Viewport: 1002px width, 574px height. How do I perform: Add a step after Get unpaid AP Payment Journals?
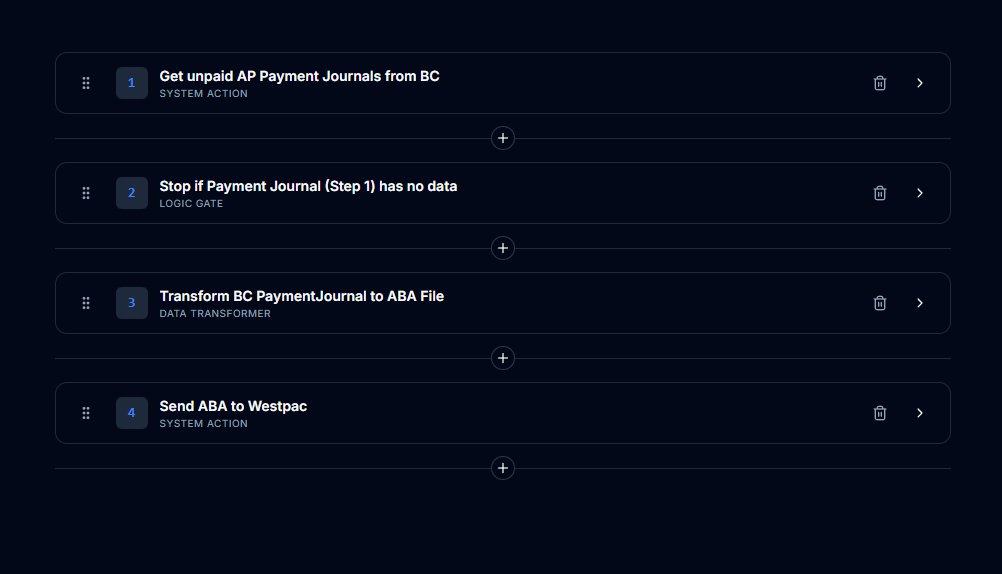pos(503,138)
